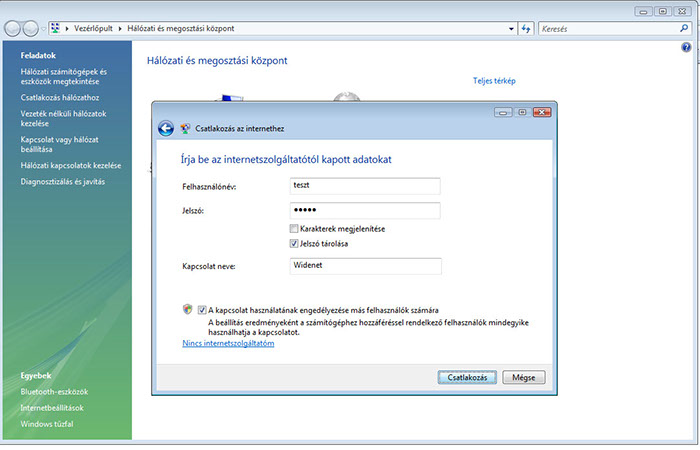Open the Teljes térkép link
Viewport: 700px width, 450px height.
(x=494, y=81)
